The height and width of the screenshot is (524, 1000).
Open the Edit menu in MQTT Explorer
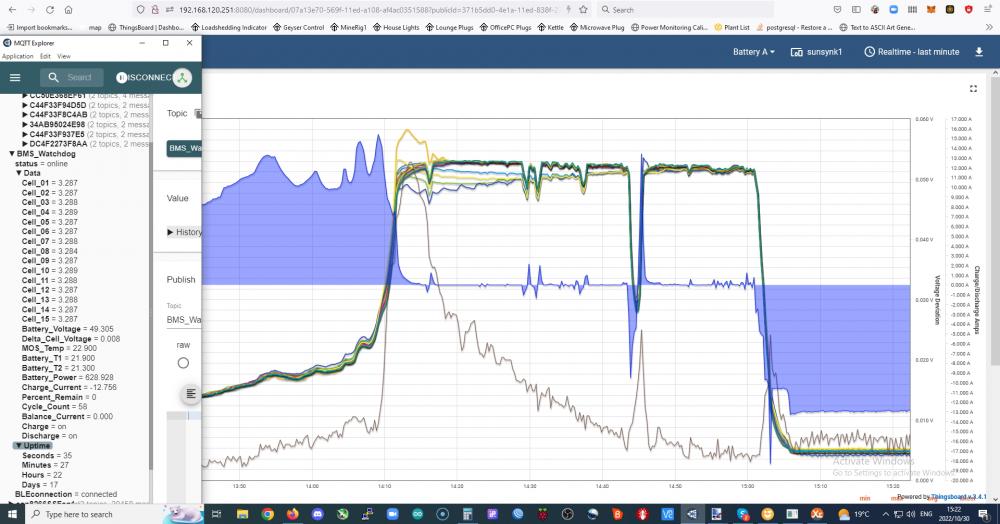click(x=45, y=56)
